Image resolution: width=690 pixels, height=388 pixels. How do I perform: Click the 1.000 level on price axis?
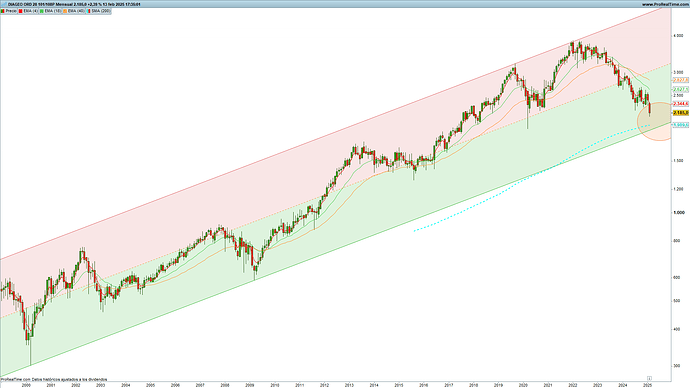[x=678, y=212]
